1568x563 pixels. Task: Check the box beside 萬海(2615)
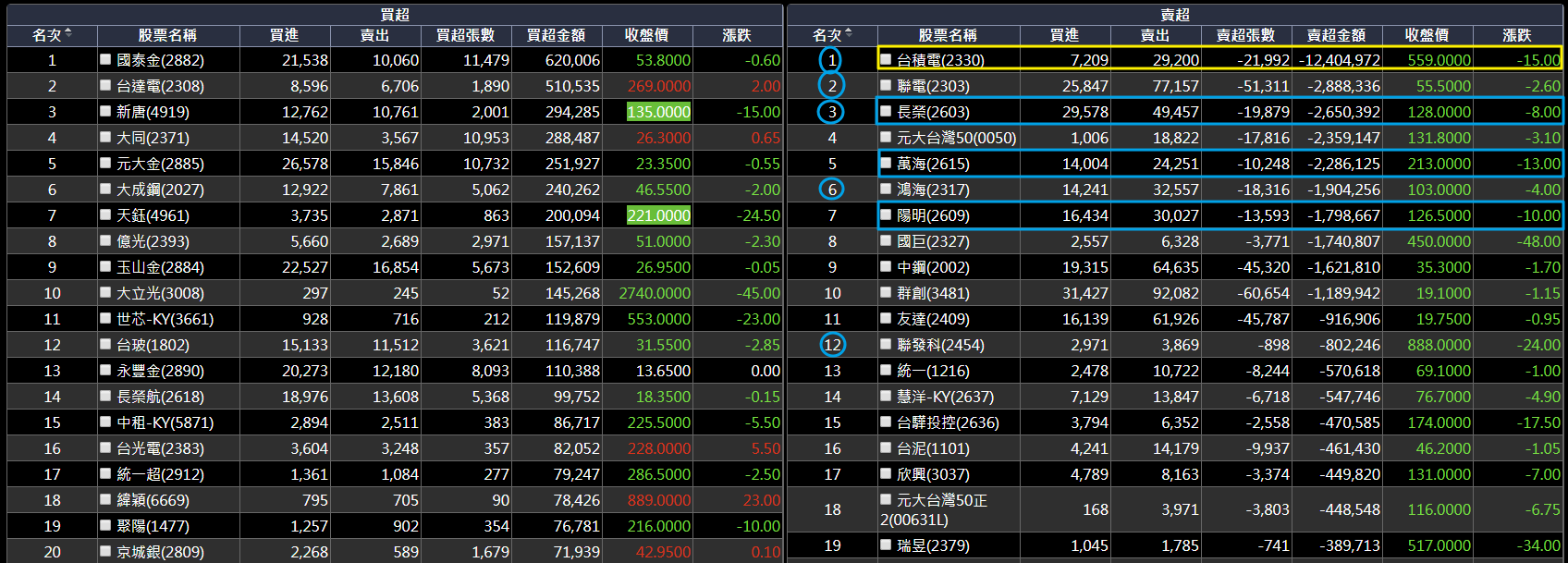tap(886, 164)
